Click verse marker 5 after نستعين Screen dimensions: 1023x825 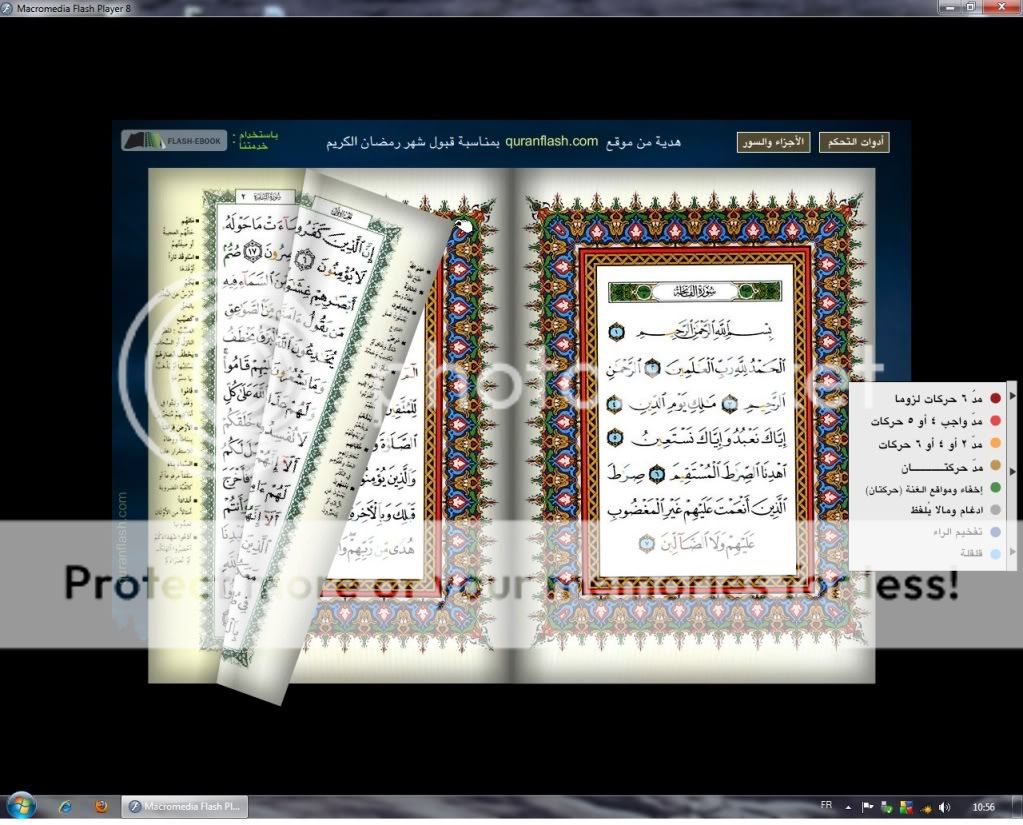click(x=615, y=437)
